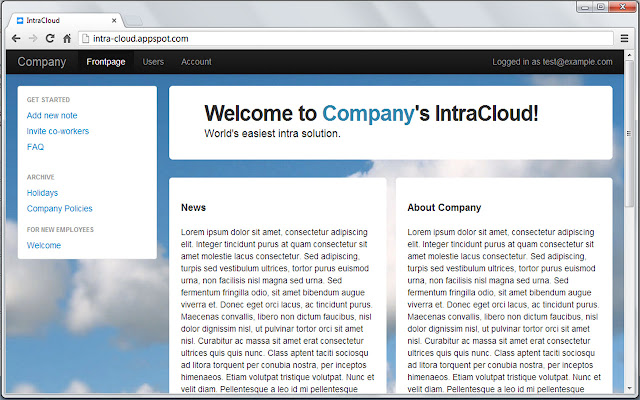Select the IntraCloud browser tab
Screen dimensions: 640x400
(65, 20)
